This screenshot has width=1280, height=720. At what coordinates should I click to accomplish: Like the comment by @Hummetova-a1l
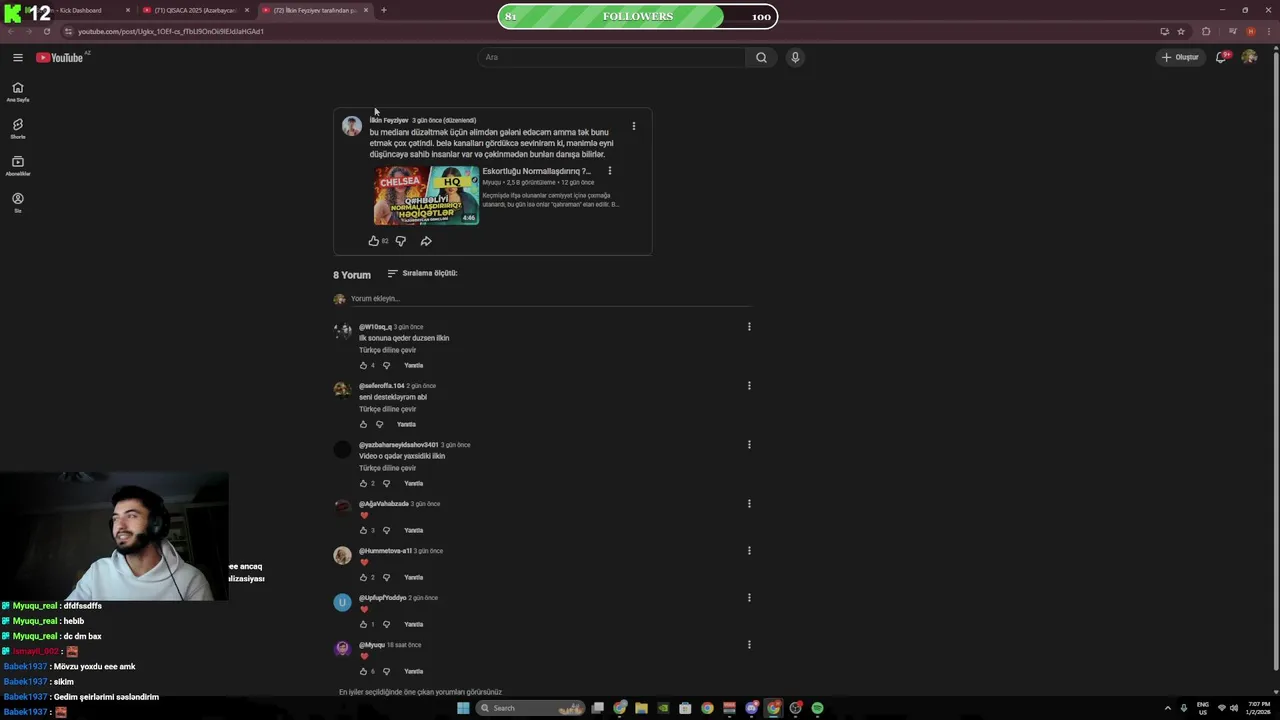[x=363, y=577]
